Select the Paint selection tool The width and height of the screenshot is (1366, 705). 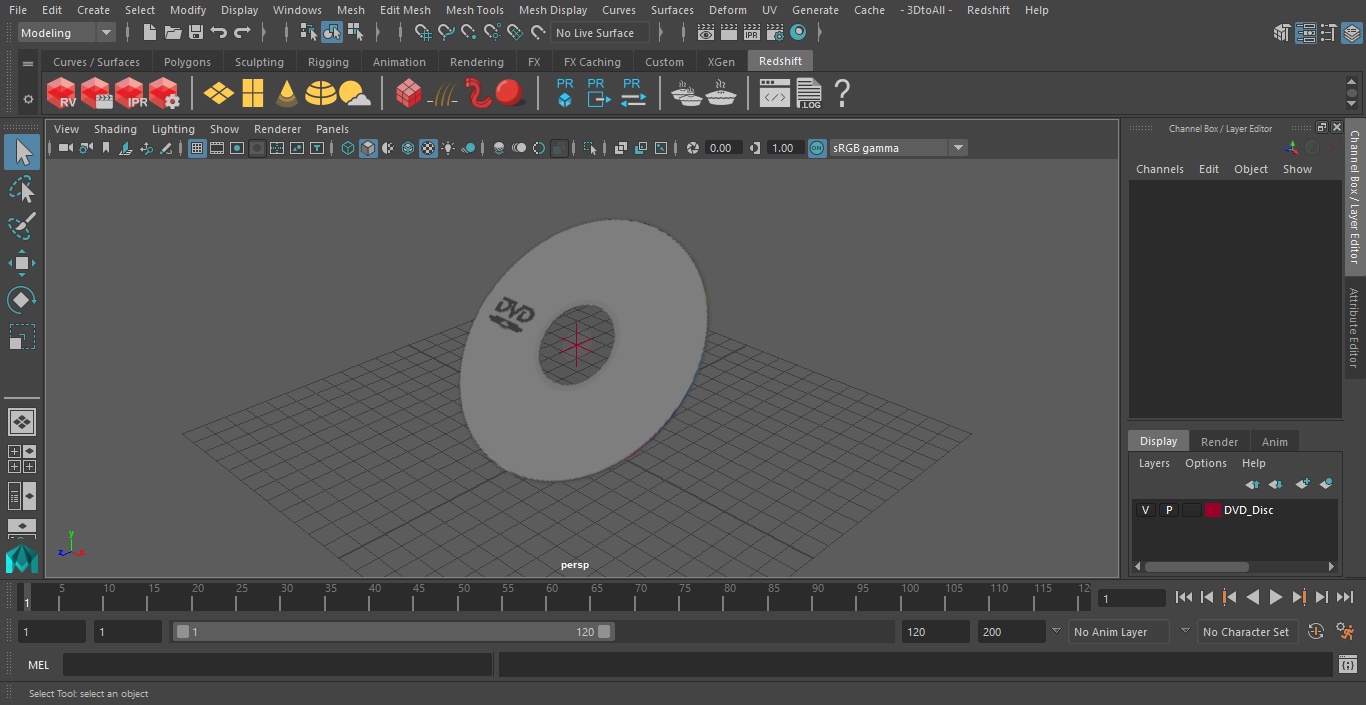pos(22,226)
